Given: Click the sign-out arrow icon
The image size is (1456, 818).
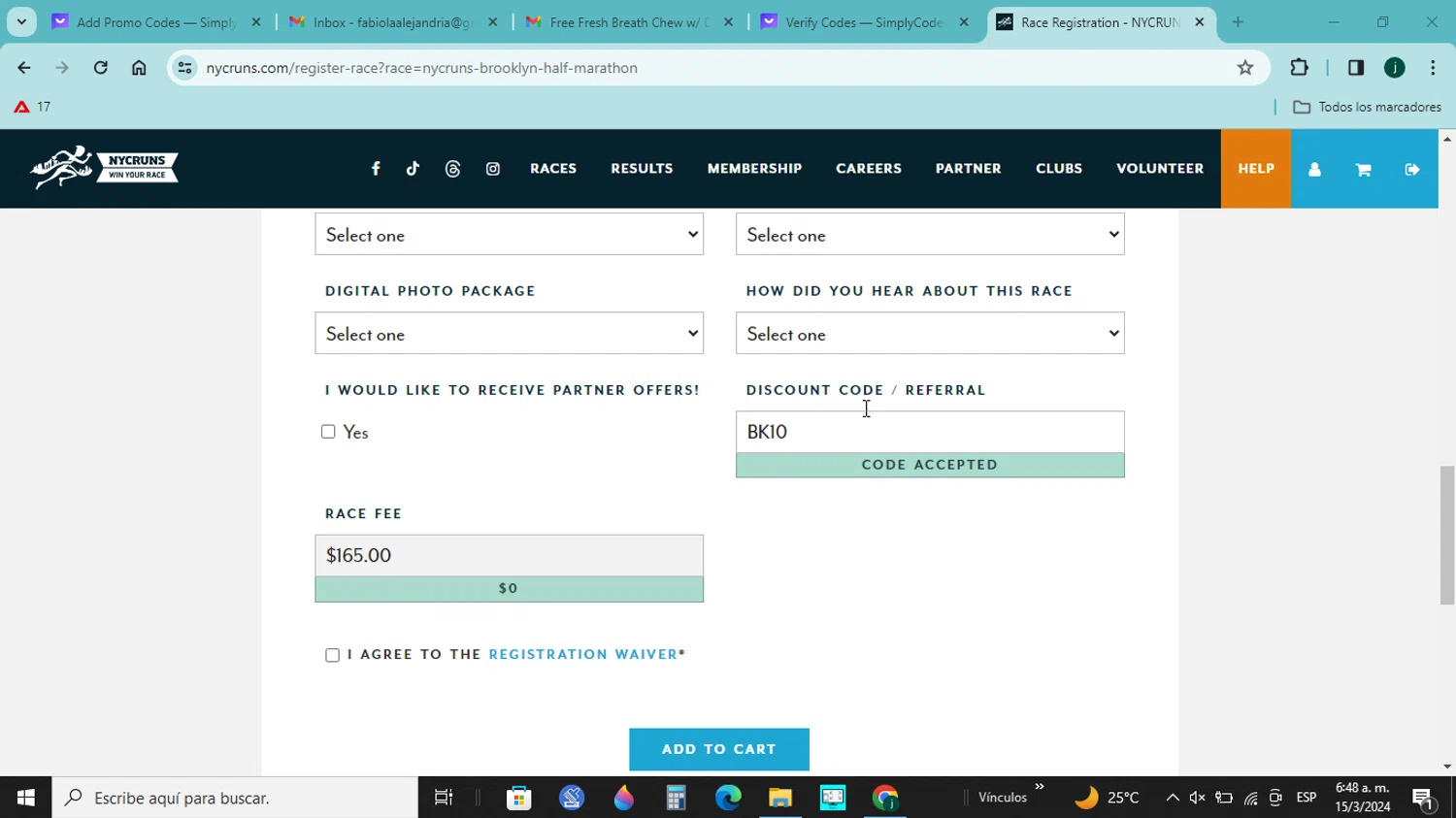Looking at the screenshot, I should 1412,169.
